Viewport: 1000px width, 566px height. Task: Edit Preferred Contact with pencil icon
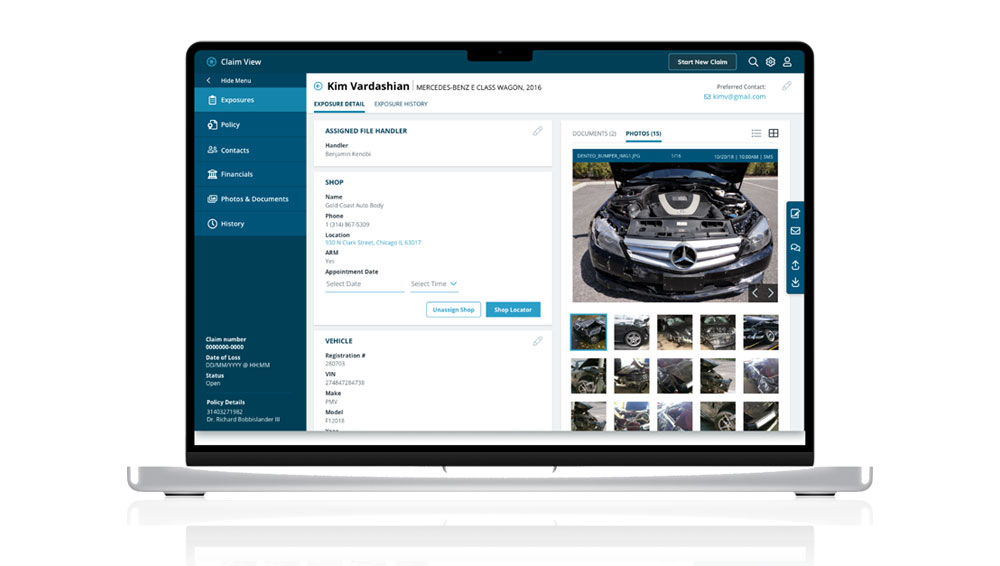tap(786, 86)
